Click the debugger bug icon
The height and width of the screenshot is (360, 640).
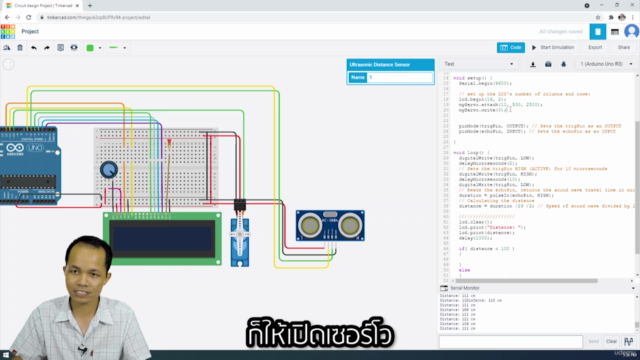pyautogui.click(x=563, y=64)
